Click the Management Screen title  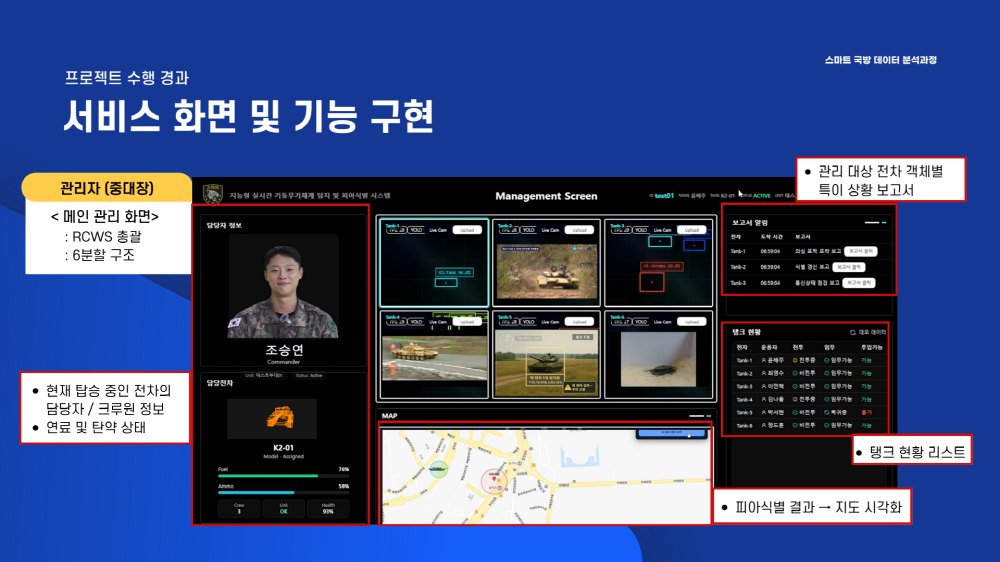point(546,196)
